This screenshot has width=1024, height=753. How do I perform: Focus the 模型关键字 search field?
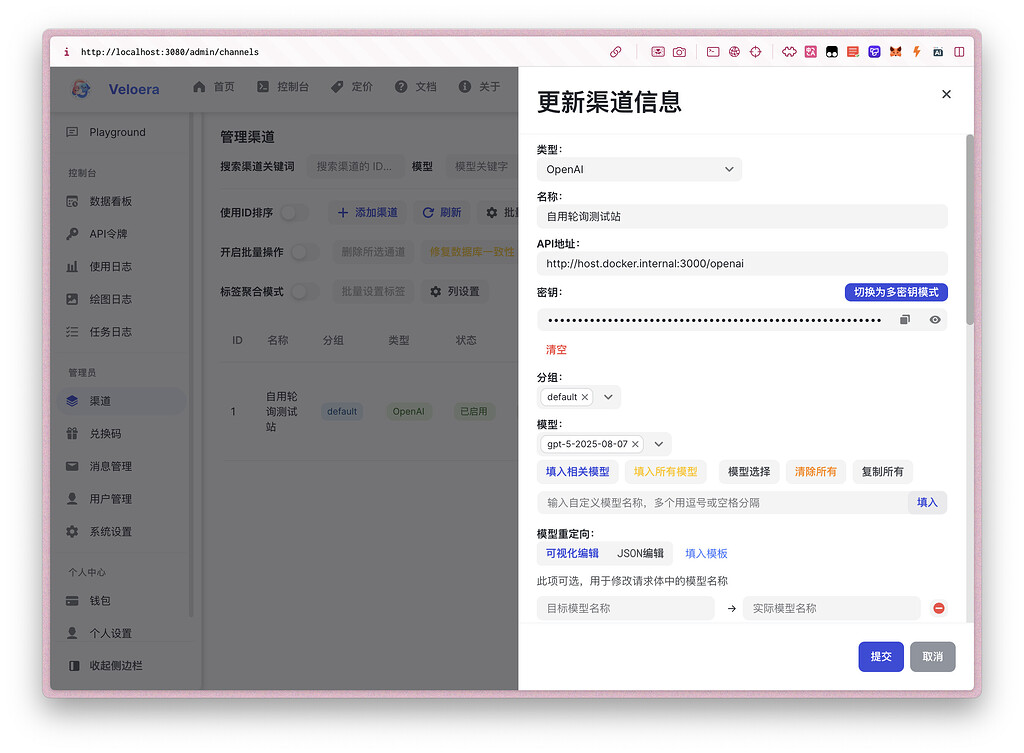482,167
